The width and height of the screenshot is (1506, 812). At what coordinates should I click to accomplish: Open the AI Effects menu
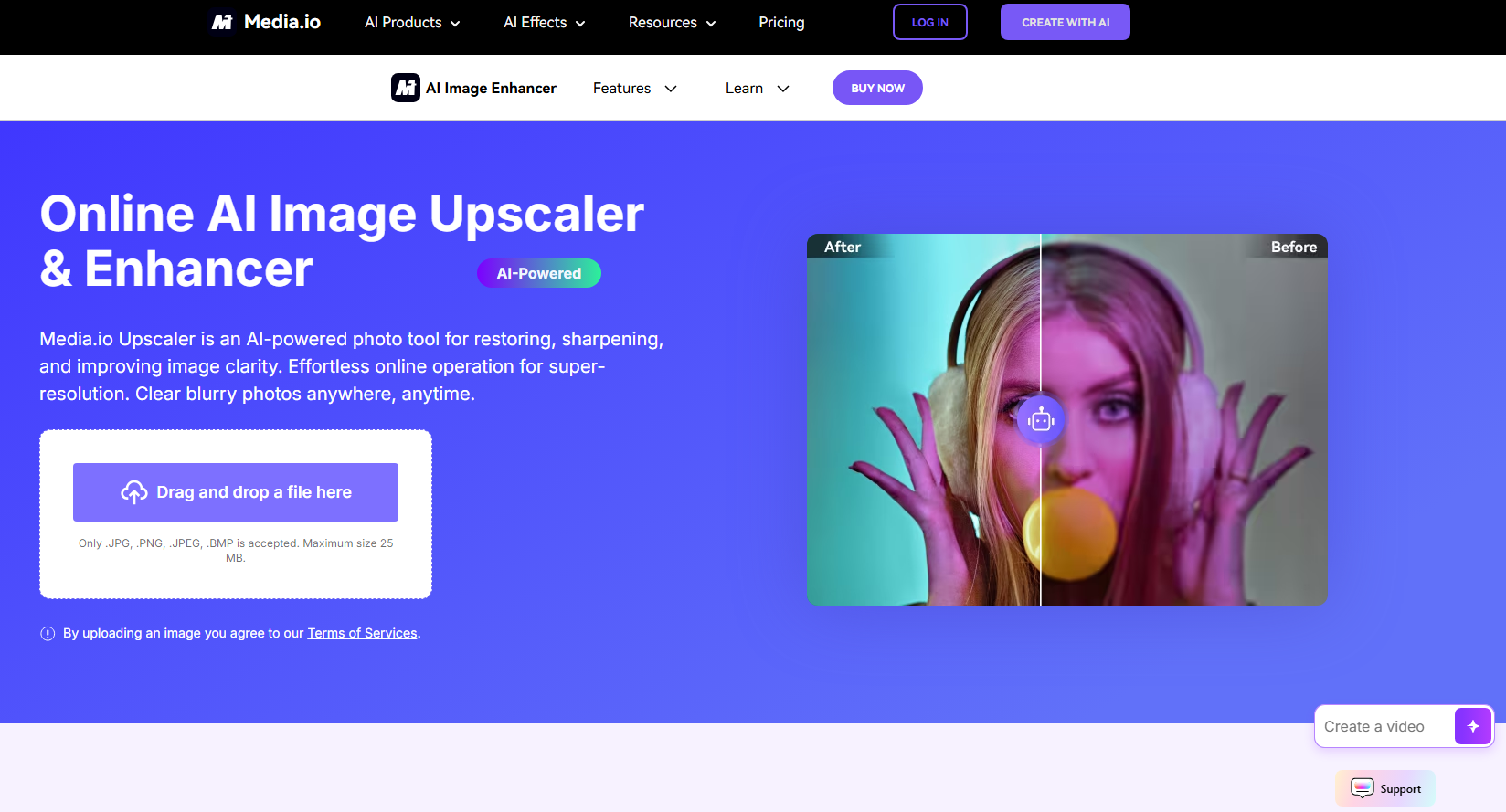[x=545, y=22]
